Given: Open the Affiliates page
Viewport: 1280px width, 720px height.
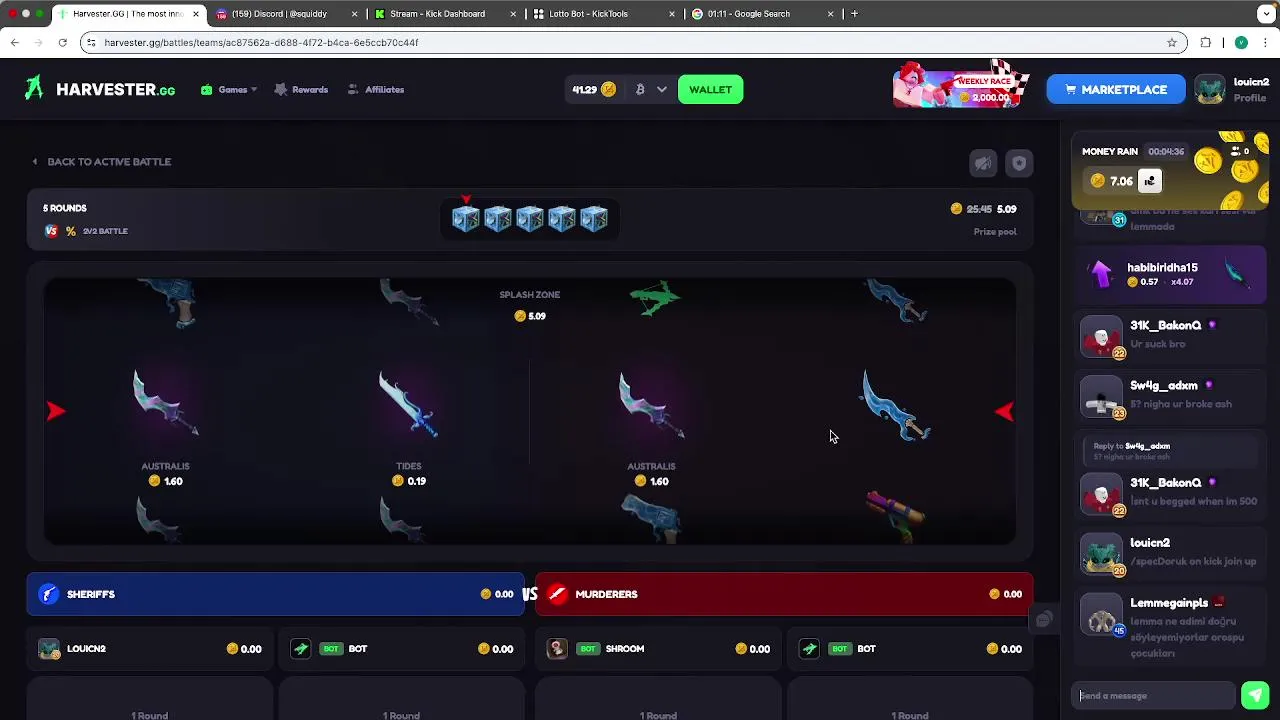Looking at the screenshot, I should 376,90.
